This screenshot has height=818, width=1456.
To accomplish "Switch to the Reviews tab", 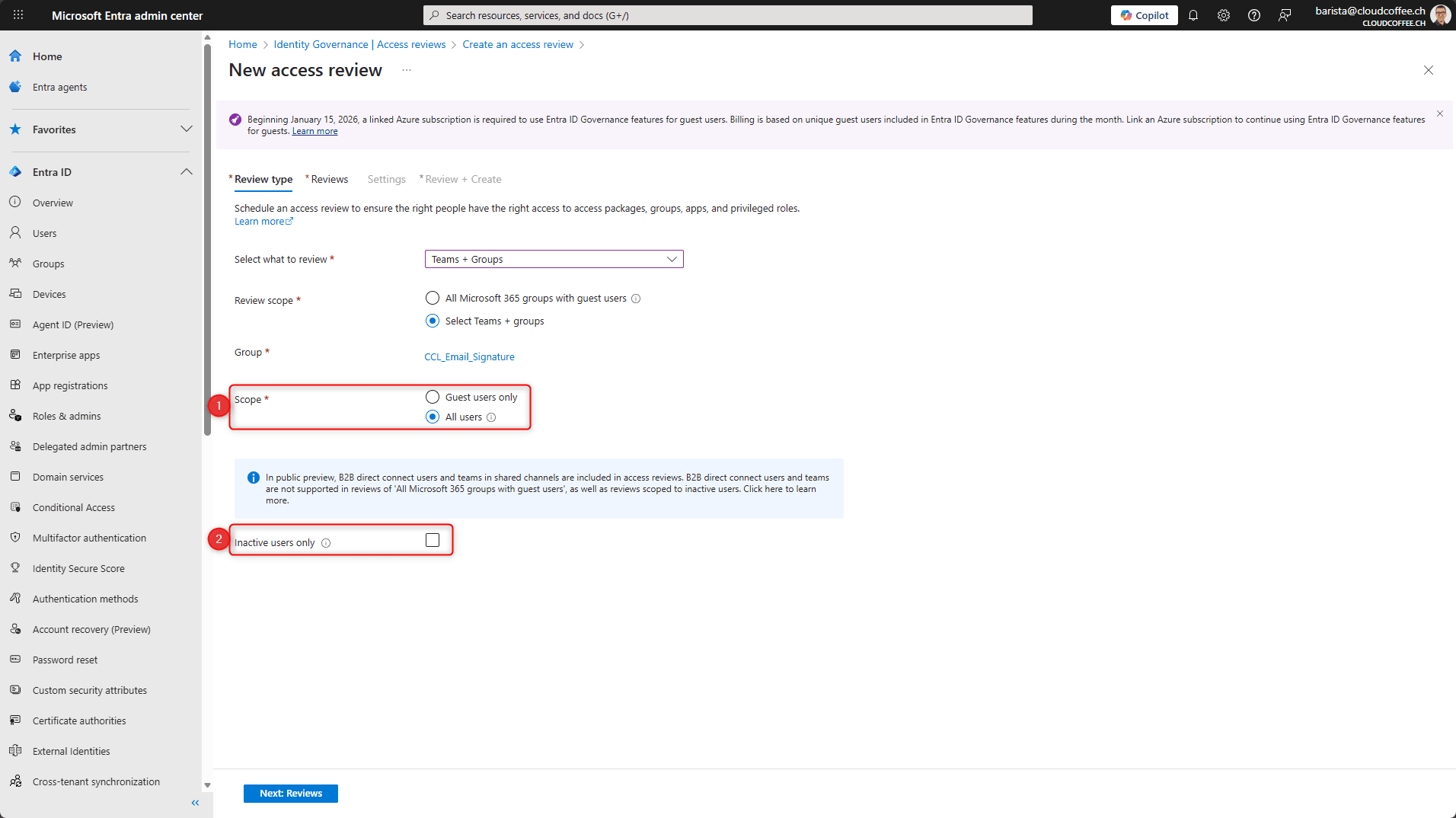I will point(329,179).
